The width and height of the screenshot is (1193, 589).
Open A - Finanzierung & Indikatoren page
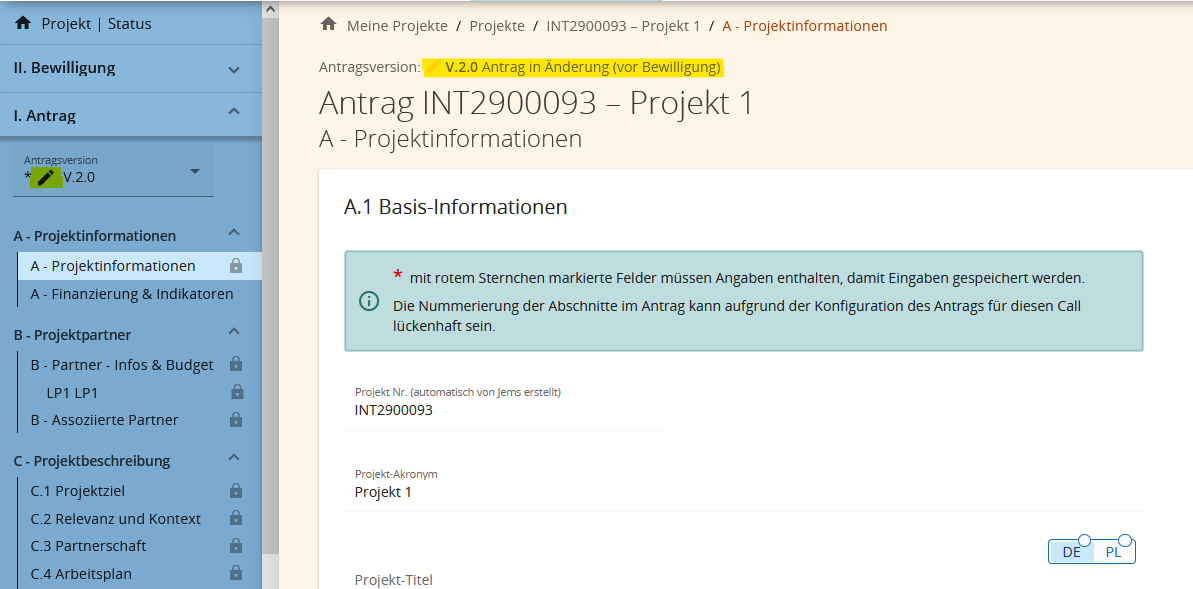[x=131, y=294]
